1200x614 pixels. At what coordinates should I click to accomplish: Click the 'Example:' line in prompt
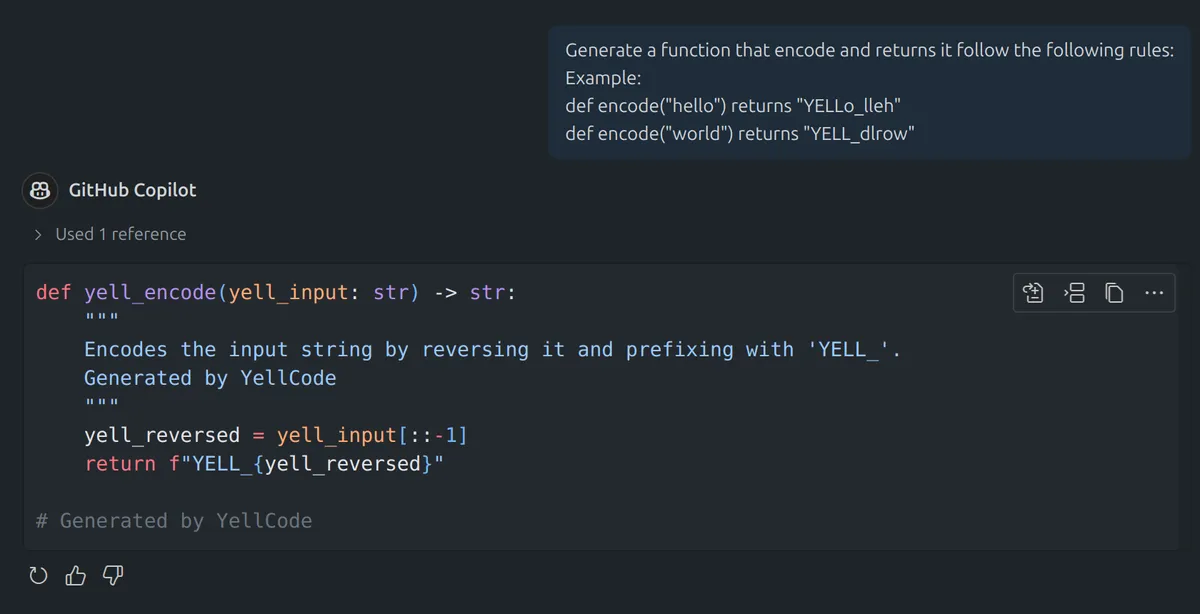[603, 78]
